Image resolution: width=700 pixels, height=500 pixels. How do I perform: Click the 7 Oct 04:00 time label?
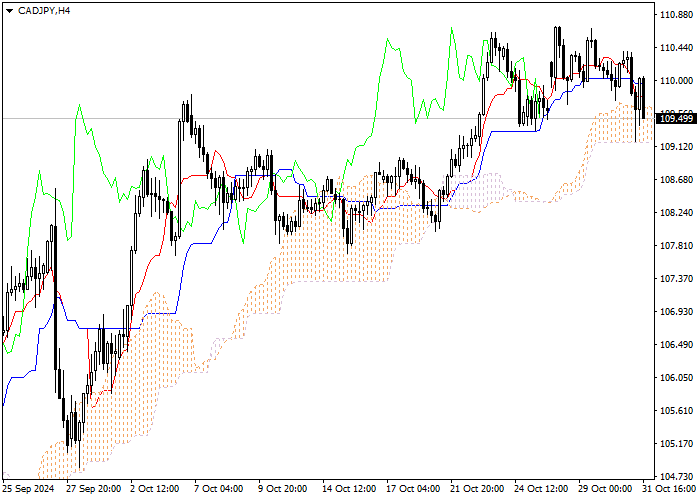coord(219,489)
